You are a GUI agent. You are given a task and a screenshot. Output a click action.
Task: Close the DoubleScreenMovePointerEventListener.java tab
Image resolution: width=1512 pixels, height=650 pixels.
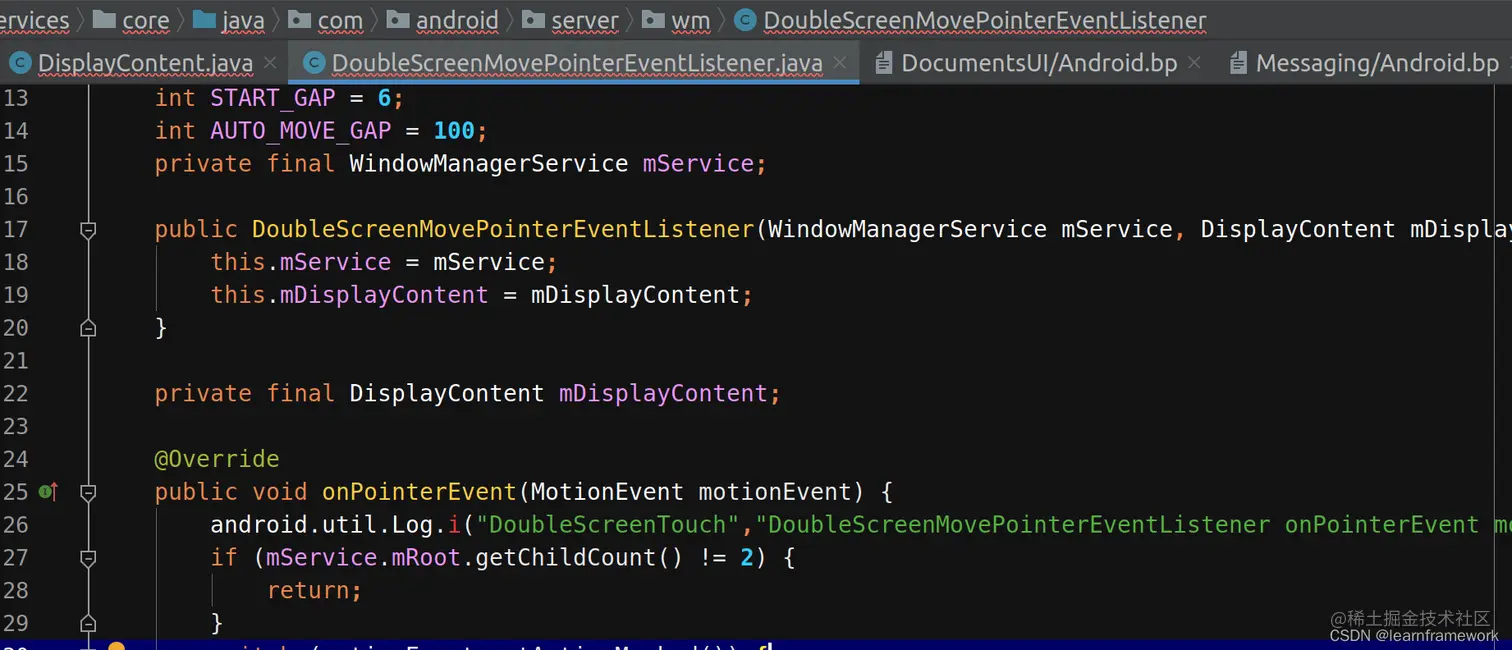[x=840, y=63]
